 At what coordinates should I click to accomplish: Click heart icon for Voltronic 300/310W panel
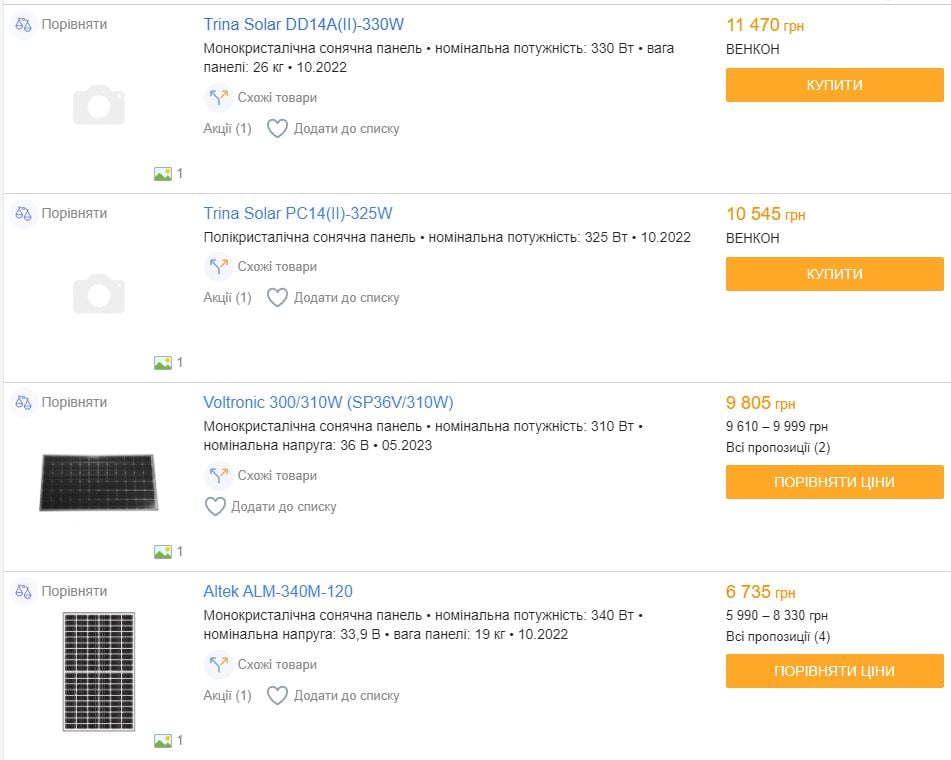click(x=215, y=507)
